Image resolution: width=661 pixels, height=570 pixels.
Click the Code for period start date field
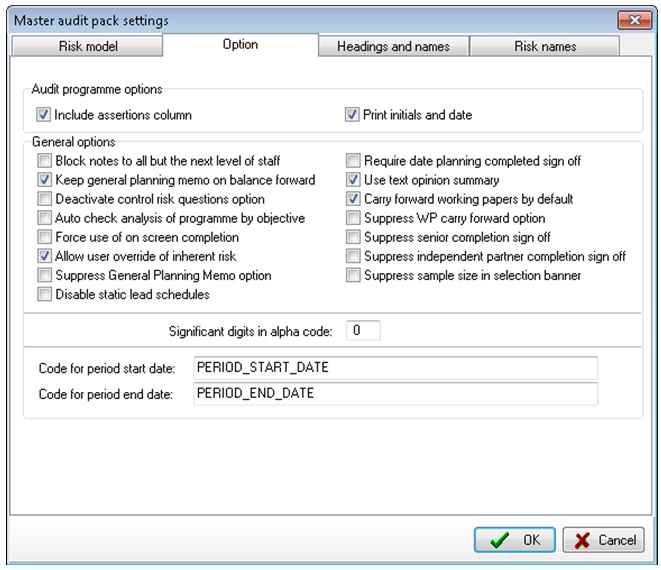pyautogui.click(x=395, y=368)
